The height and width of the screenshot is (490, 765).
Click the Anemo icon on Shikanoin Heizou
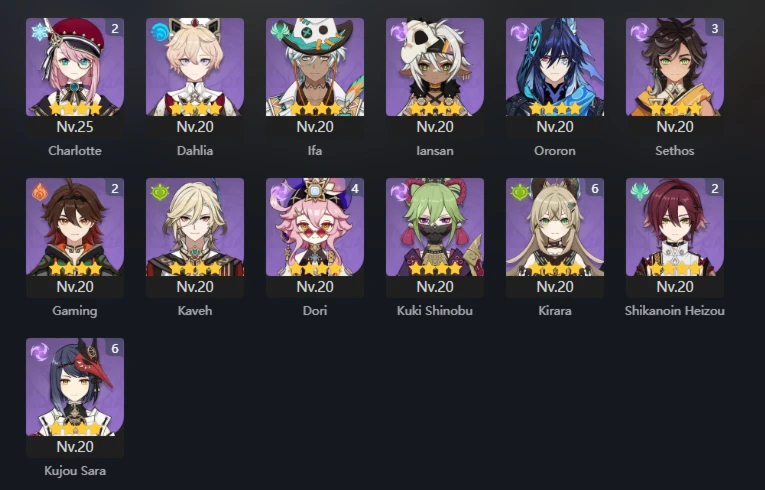pos(640,192)
